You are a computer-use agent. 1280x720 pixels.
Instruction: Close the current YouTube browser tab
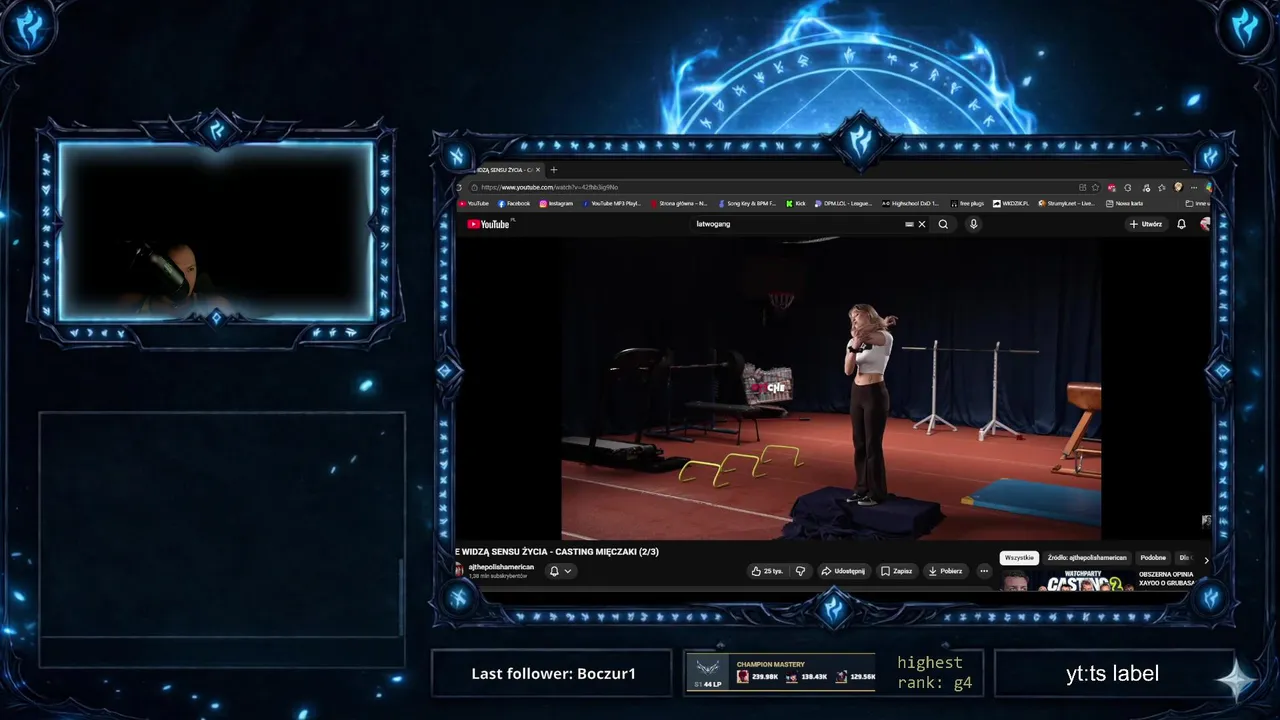point(538,170)
